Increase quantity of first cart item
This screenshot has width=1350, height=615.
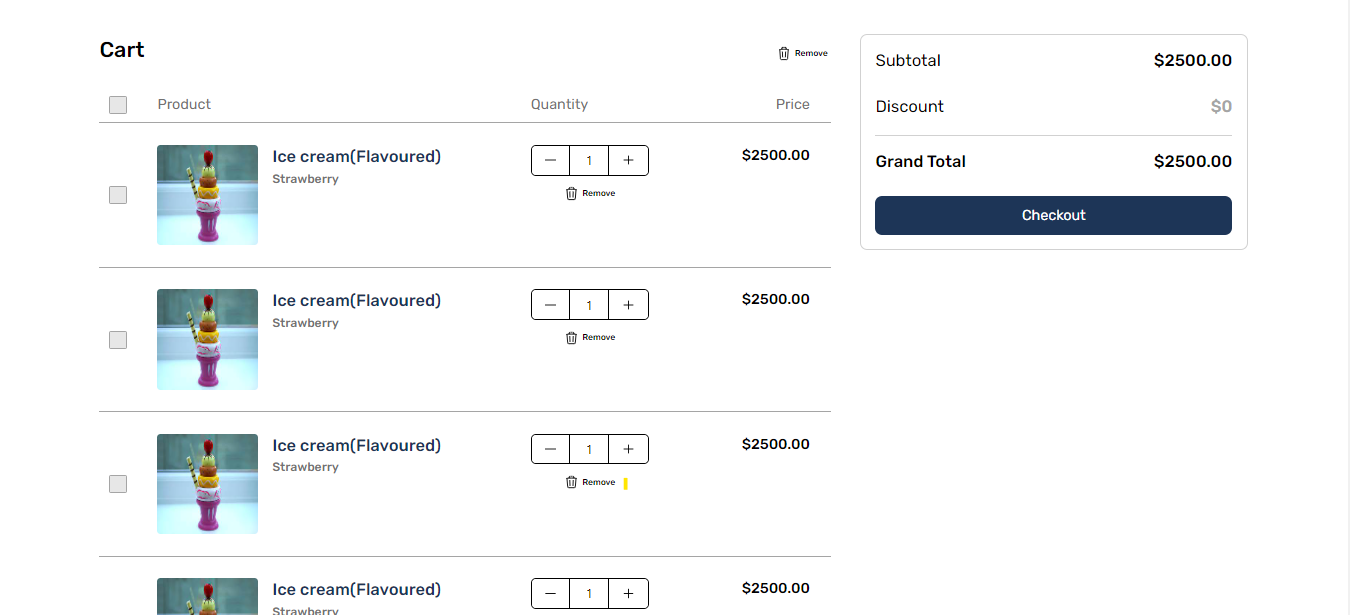tap(628, 160)
